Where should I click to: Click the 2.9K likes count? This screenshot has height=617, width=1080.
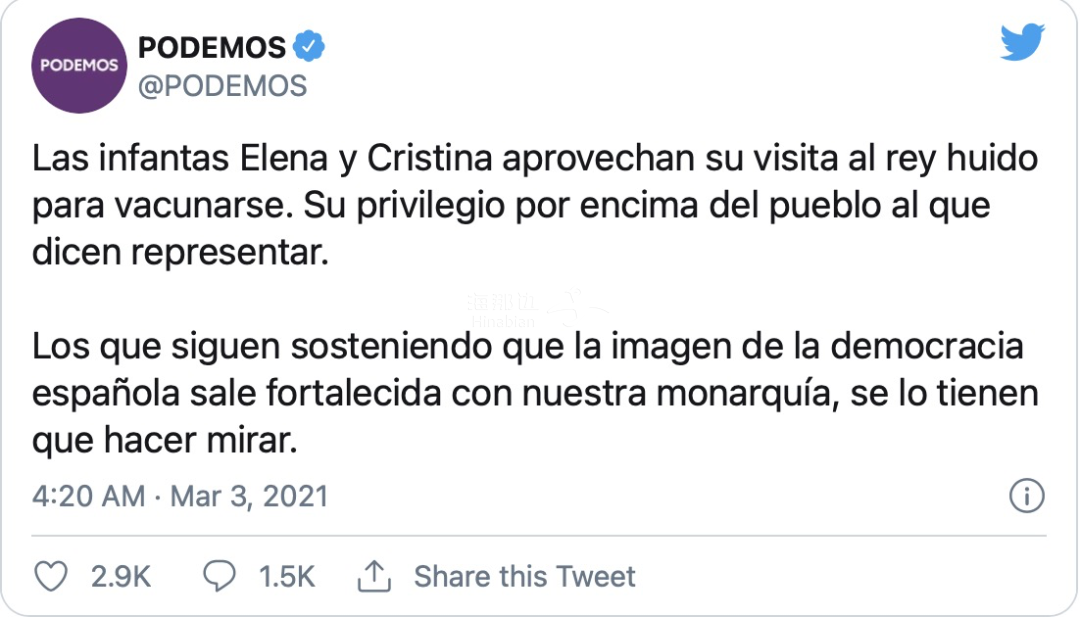pyautogui.click(x=121, y=577)
